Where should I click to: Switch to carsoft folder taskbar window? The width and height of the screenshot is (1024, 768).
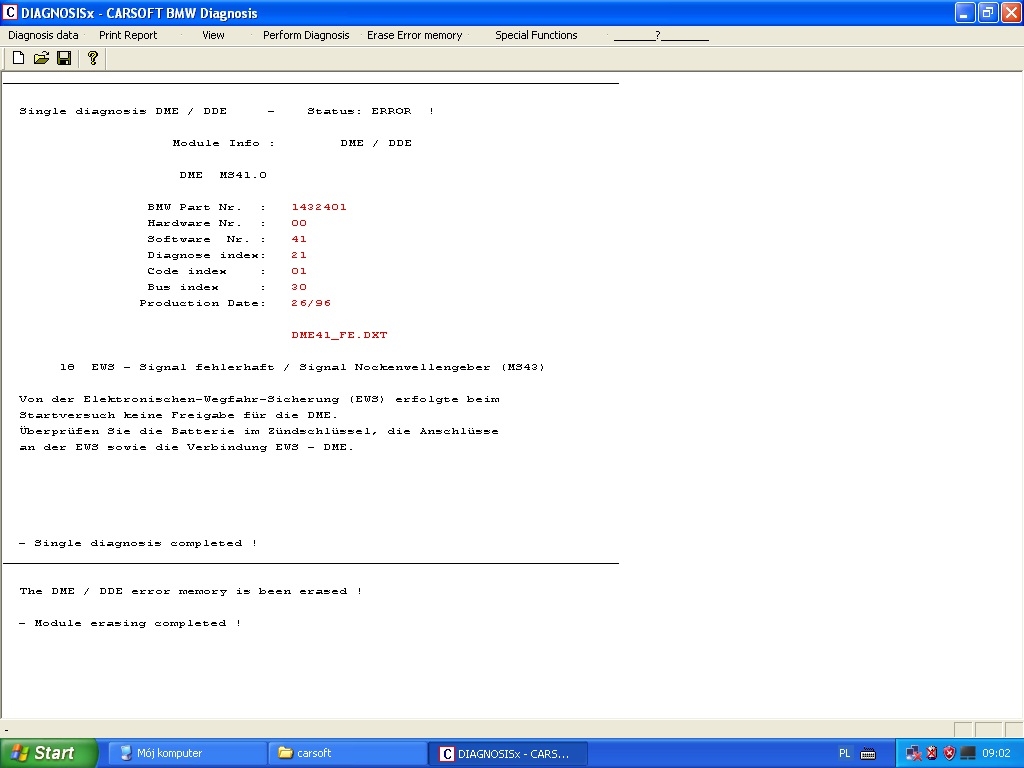[347, 753]
